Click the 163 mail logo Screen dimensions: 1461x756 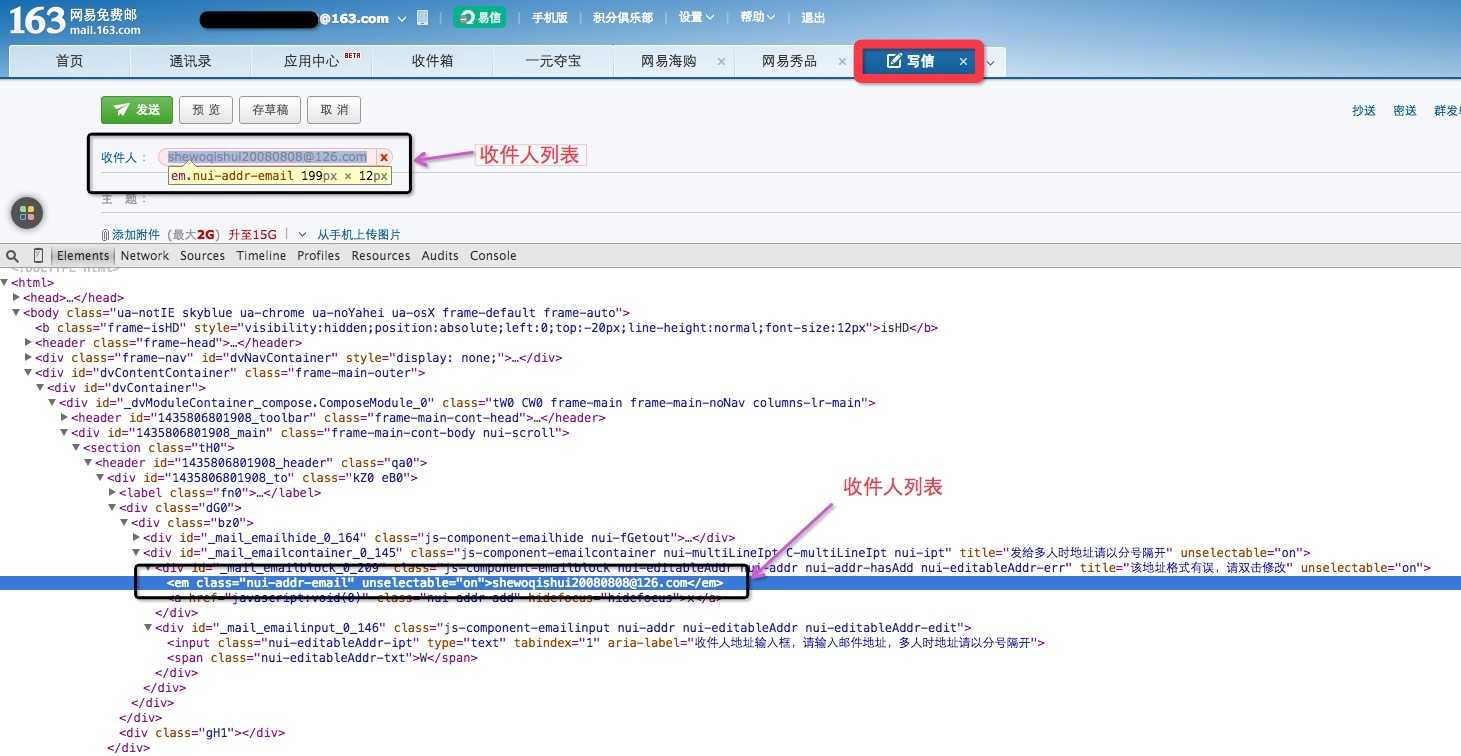[x=75, y=20]
